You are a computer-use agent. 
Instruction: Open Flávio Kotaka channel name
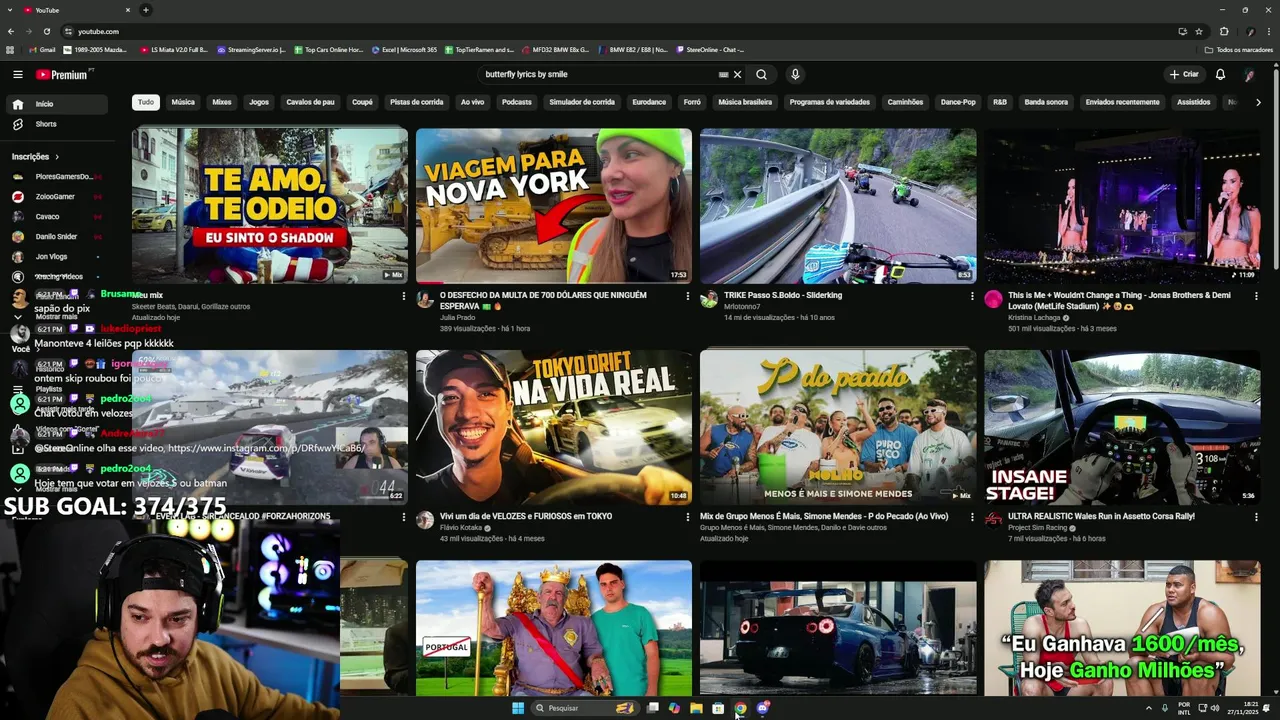(x=461, y=527)
